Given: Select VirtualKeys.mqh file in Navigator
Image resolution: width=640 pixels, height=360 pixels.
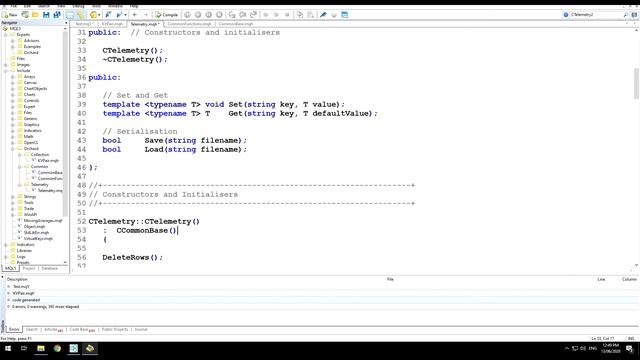Looking at the screenshot, I should pos(38,238).
